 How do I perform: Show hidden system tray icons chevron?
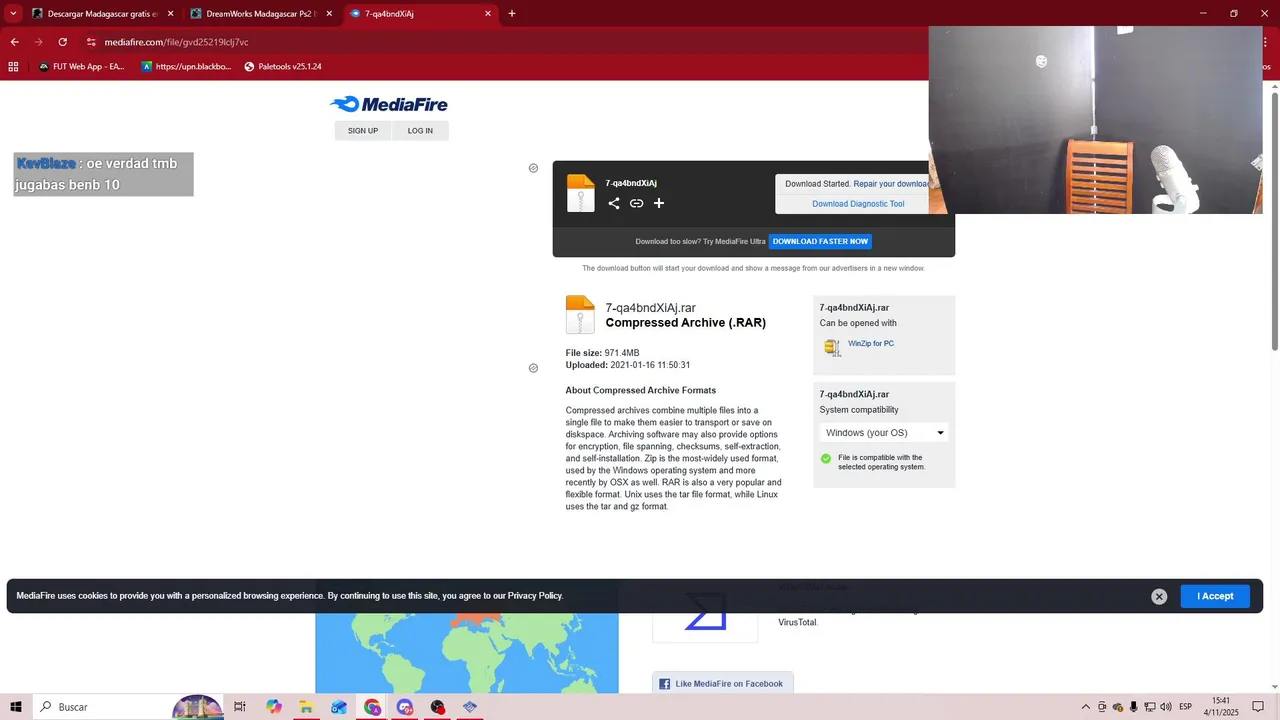(1086, 707)
